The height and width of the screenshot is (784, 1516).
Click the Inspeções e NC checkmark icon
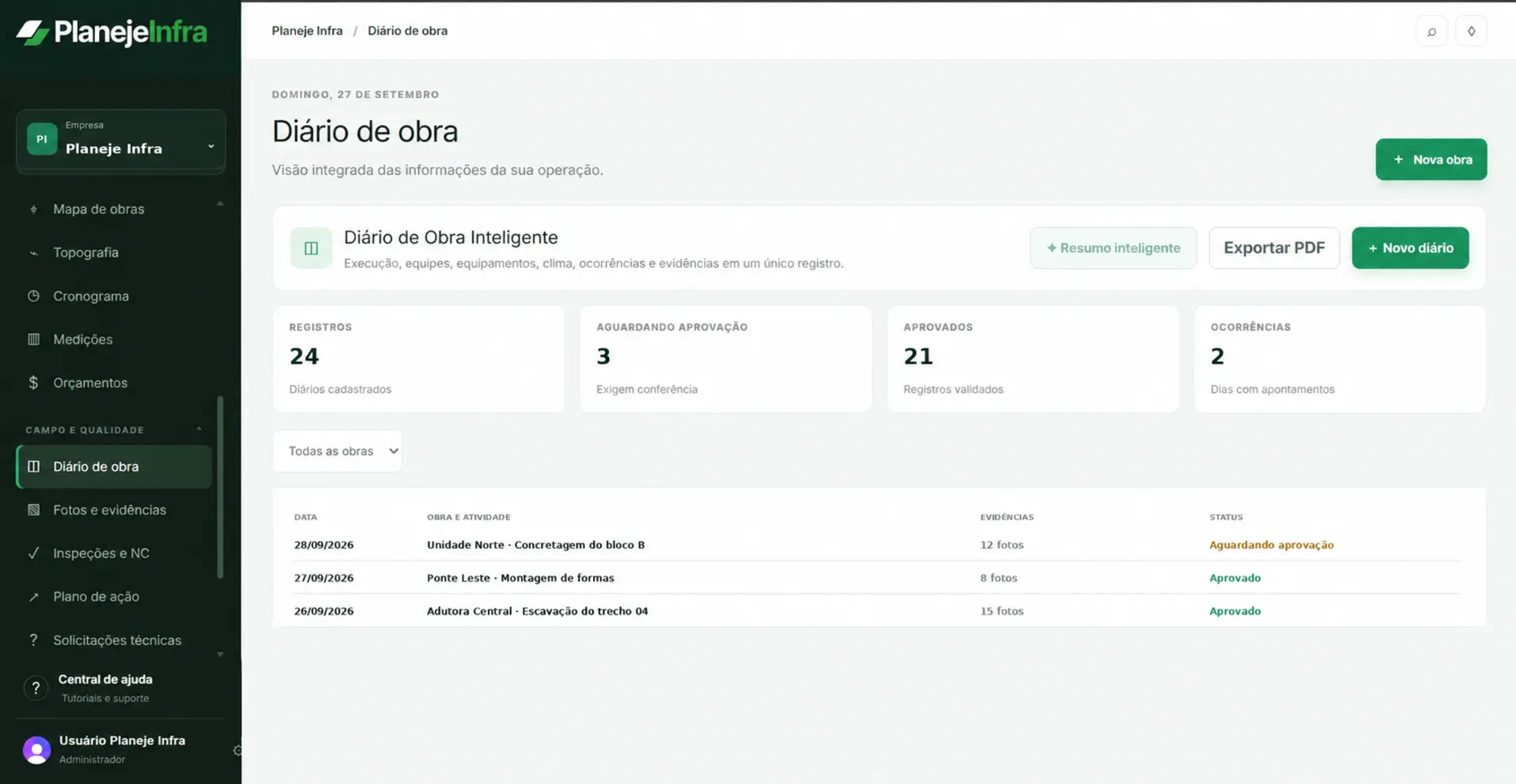(x=33, y=553)
